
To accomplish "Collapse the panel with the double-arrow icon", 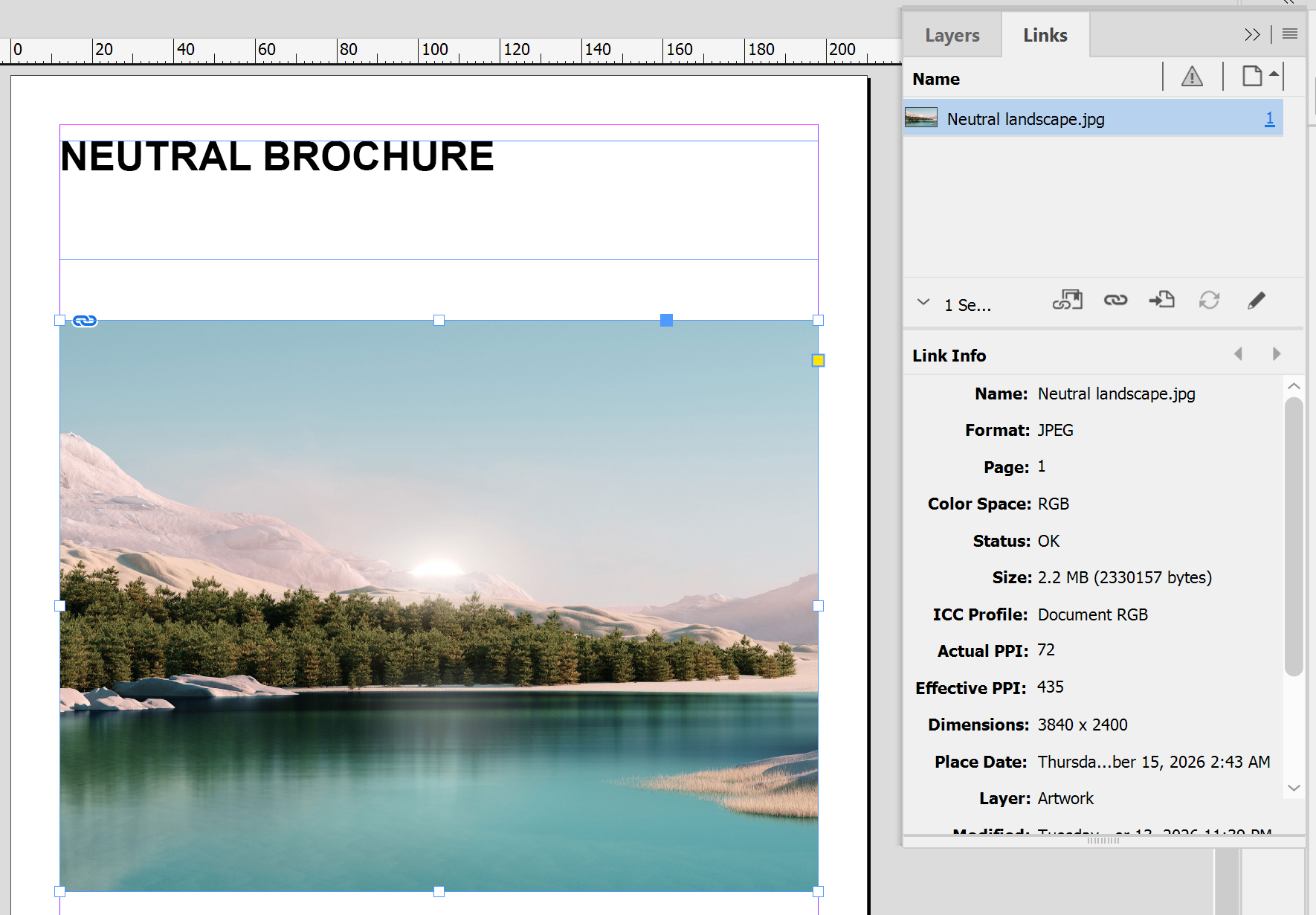I will pos(1252,34).
